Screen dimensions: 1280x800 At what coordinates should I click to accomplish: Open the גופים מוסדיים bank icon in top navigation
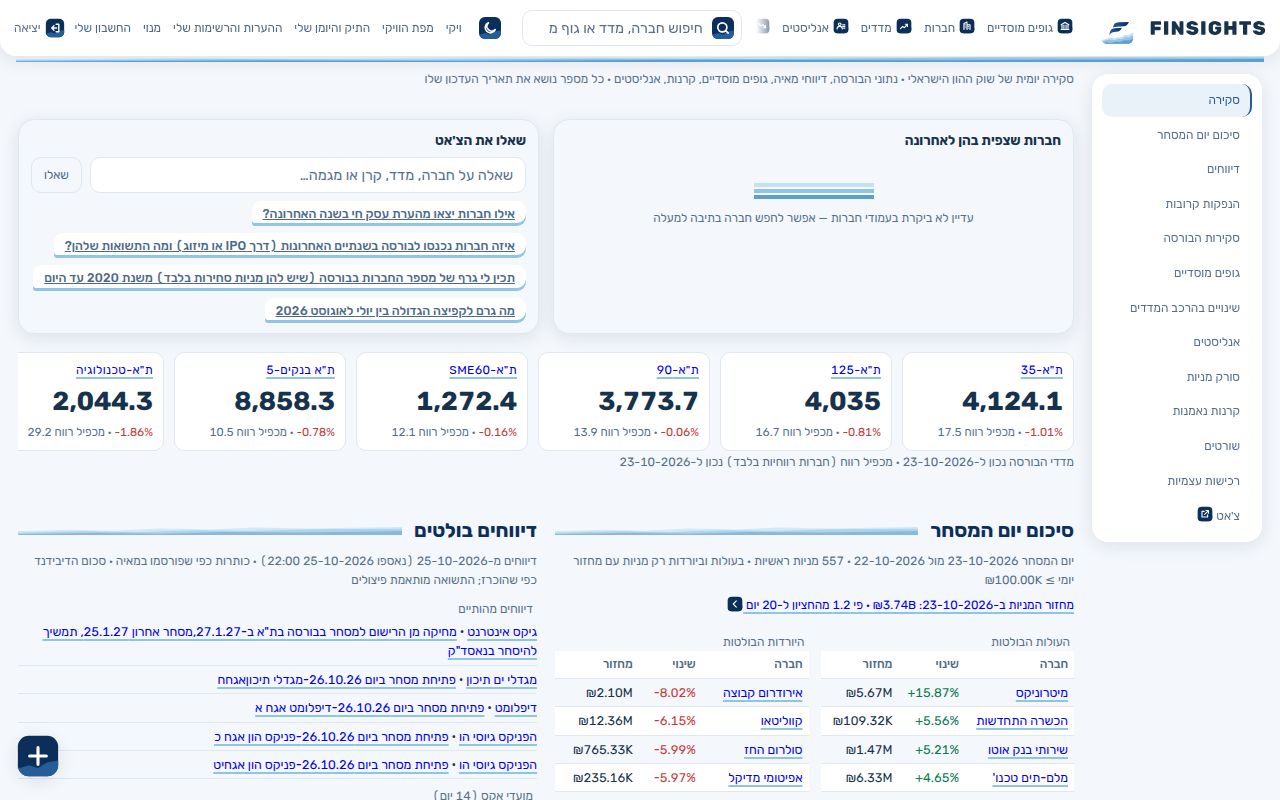coord(1065,27)
